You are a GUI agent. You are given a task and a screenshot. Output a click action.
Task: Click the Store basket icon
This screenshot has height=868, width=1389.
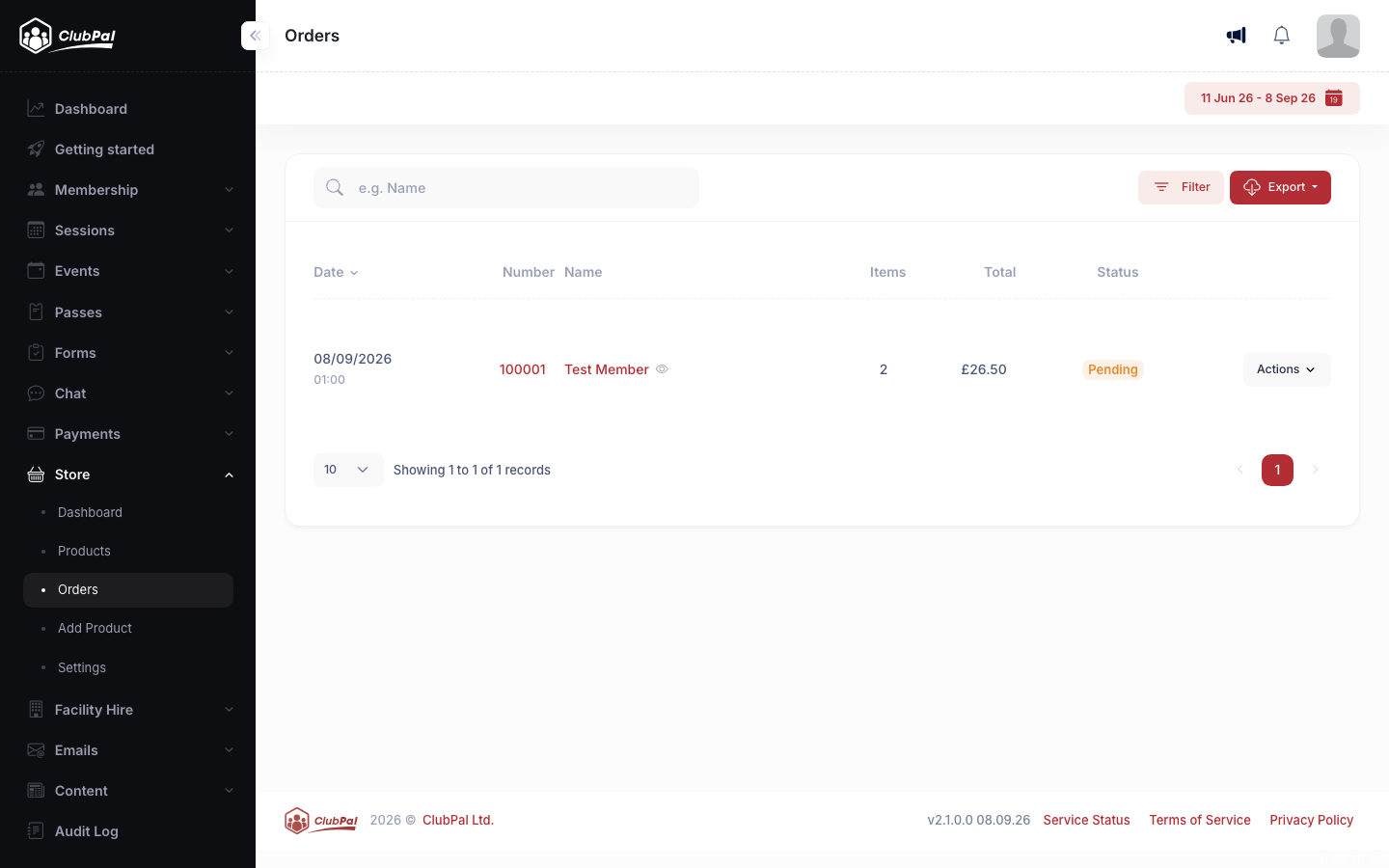click(36, 475)
